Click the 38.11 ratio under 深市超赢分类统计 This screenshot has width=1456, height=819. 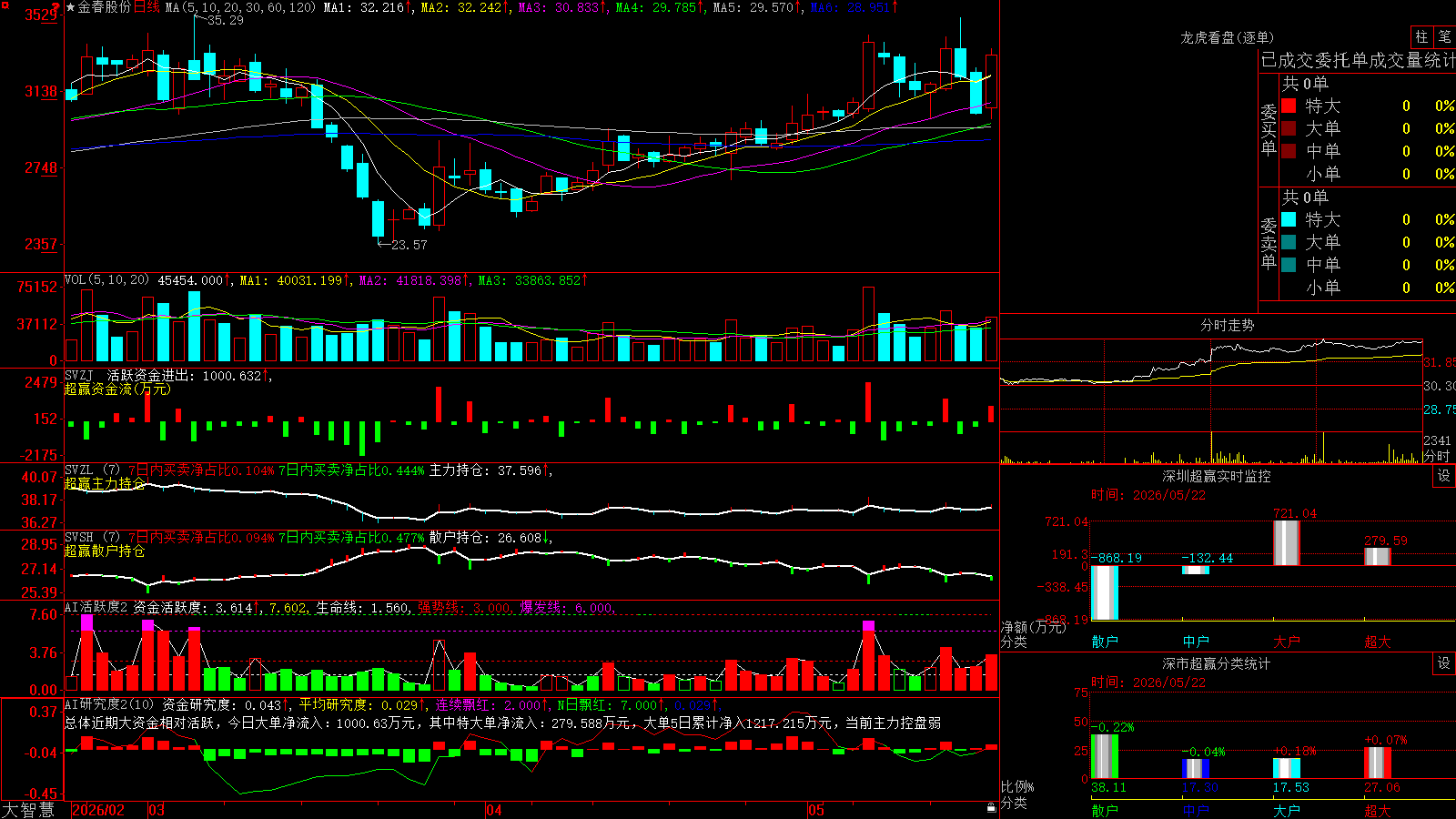[x=1108, y=788]
